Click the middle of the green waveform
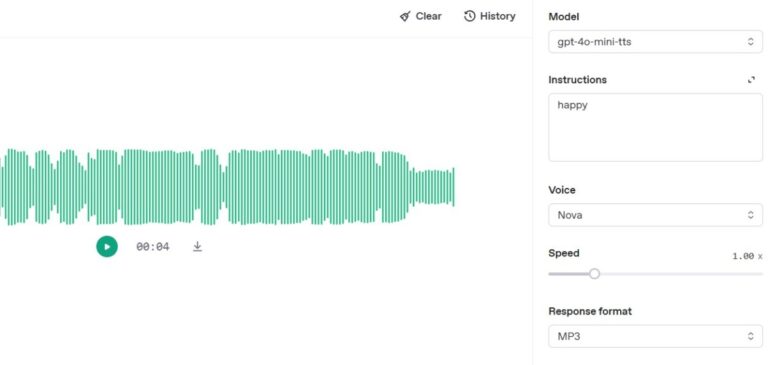The image size is (768, 365). click(x=227, y=187)
